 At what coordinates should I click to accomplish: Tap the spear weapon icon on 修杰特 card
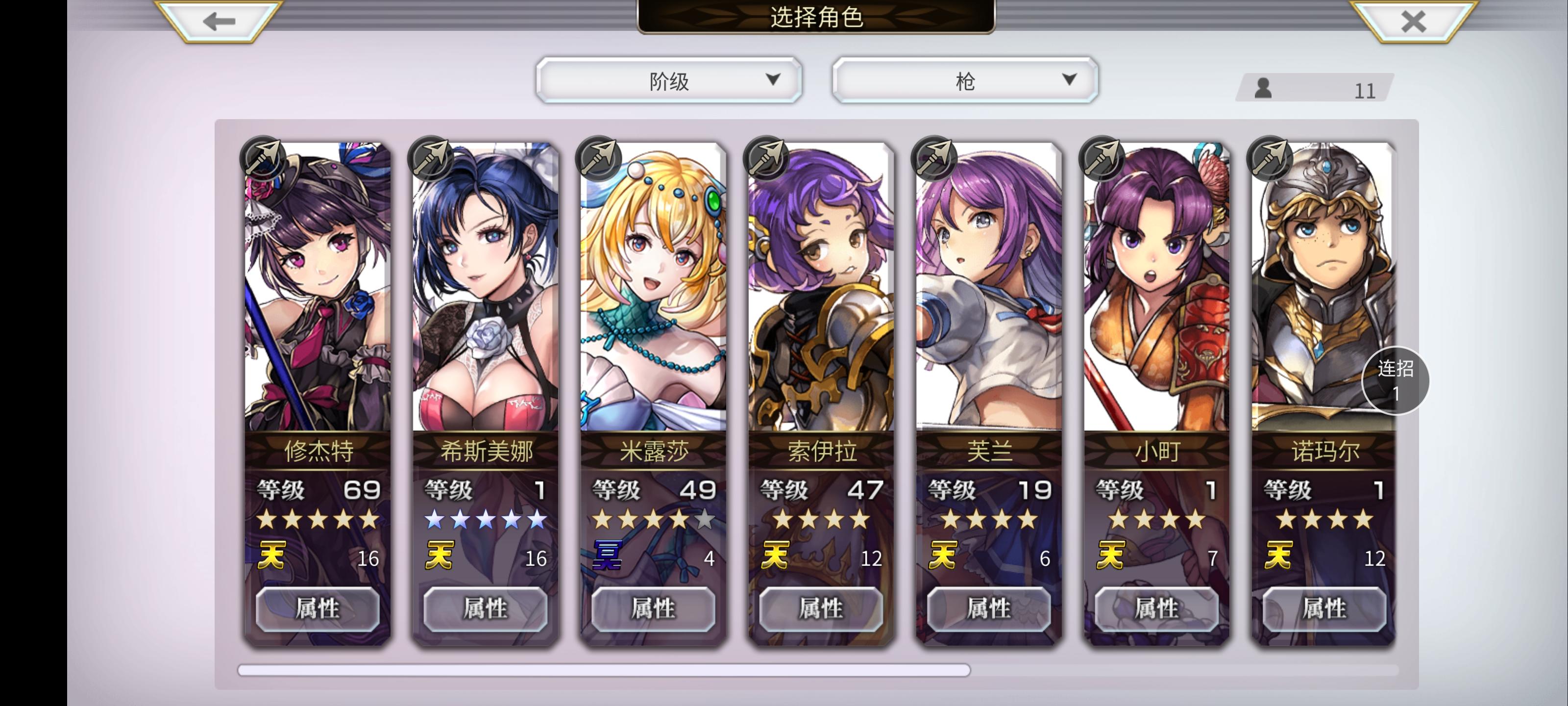263,158
